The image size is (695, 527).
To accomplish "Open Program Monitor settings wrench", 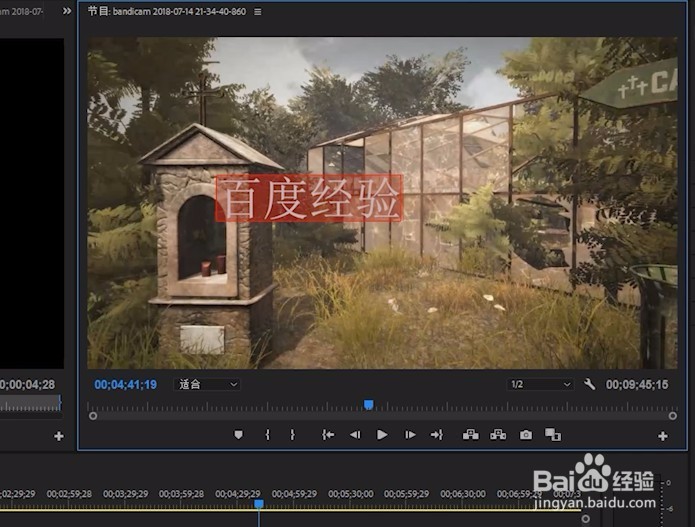I will pos(589,384).
